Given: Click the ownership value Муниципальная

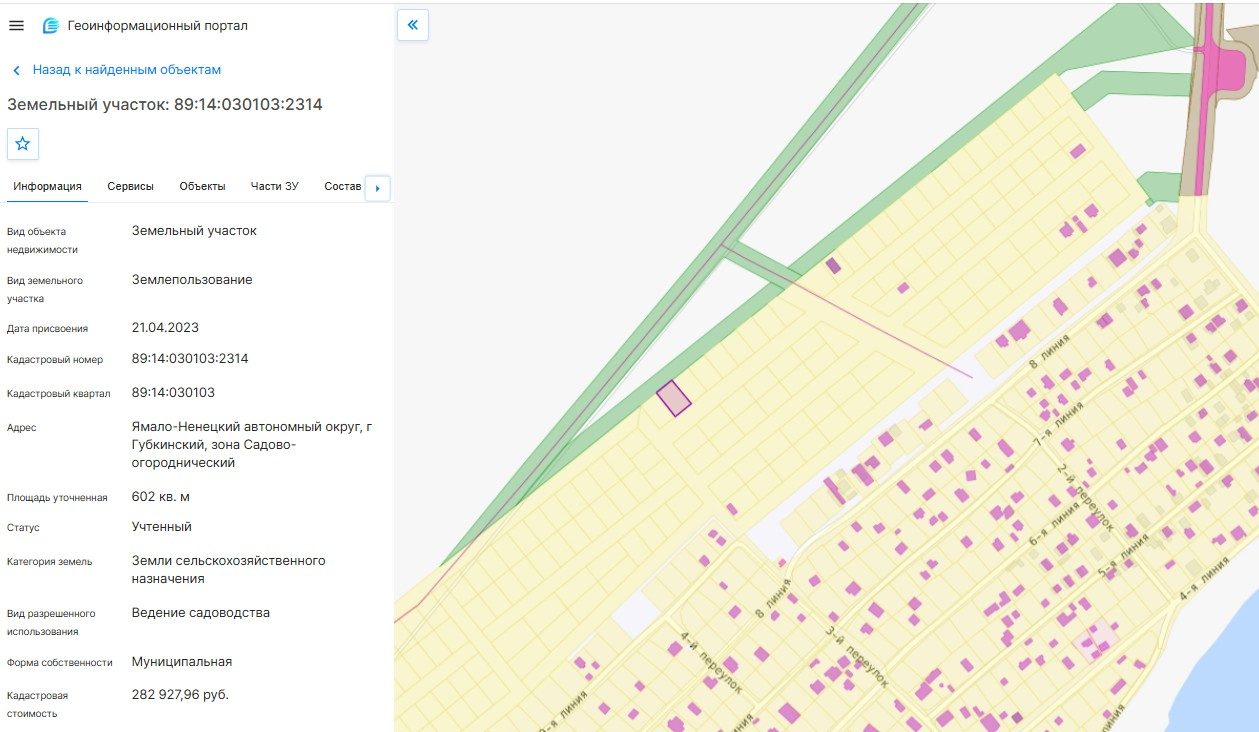Looking at the screenshot, I should coord(182,662).
